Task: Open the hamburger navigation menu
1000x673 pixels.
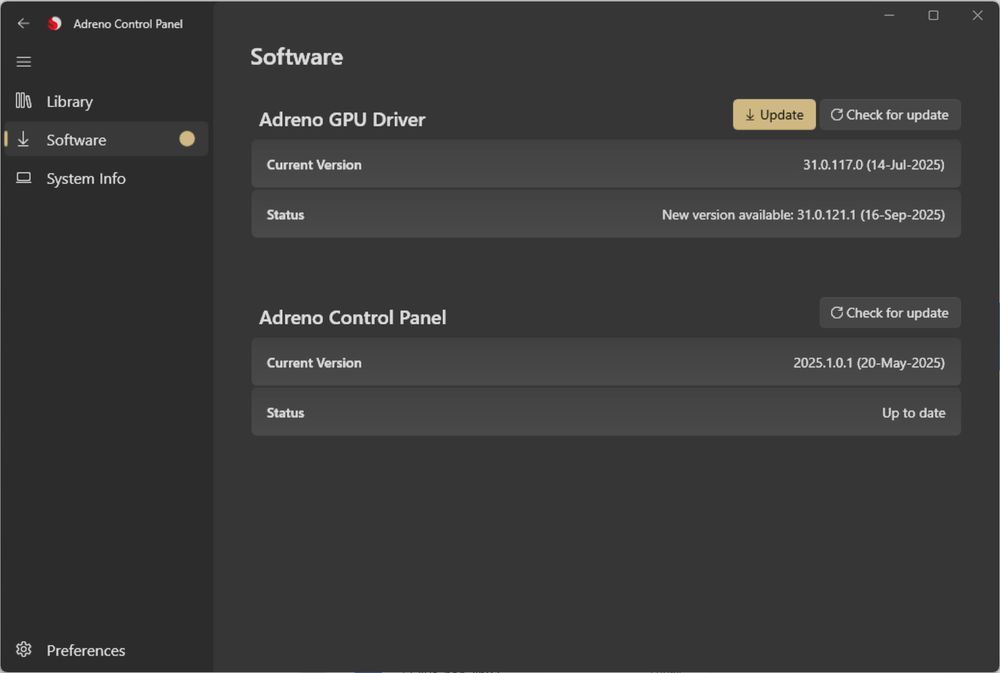Action: [x=24, y=62]
